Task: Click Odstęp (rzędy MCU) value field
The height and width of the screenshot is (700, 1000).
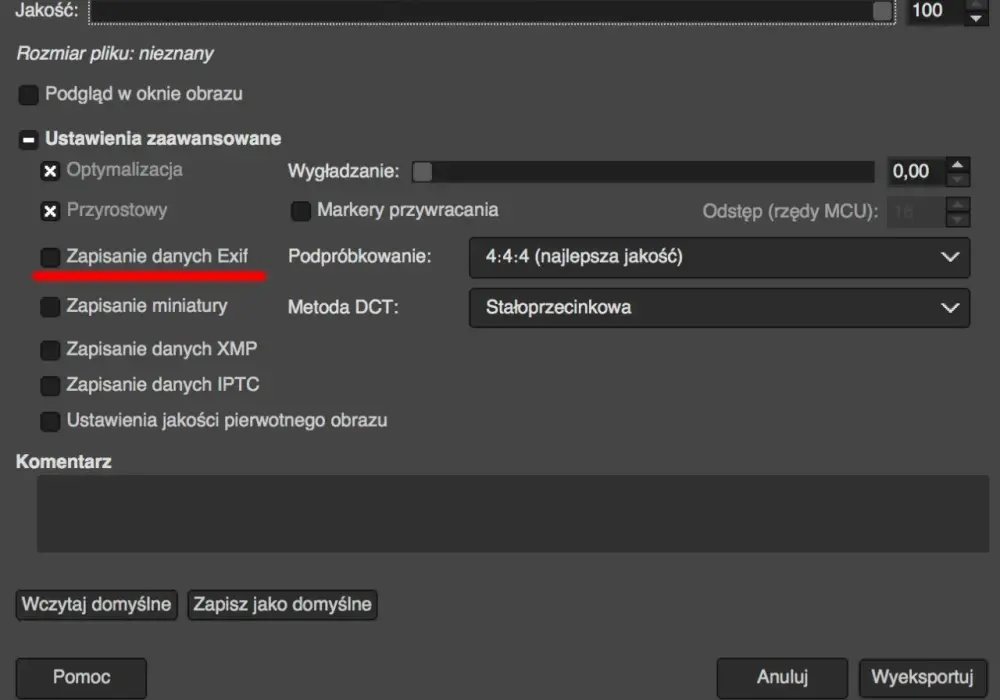Action: [916, 212]
